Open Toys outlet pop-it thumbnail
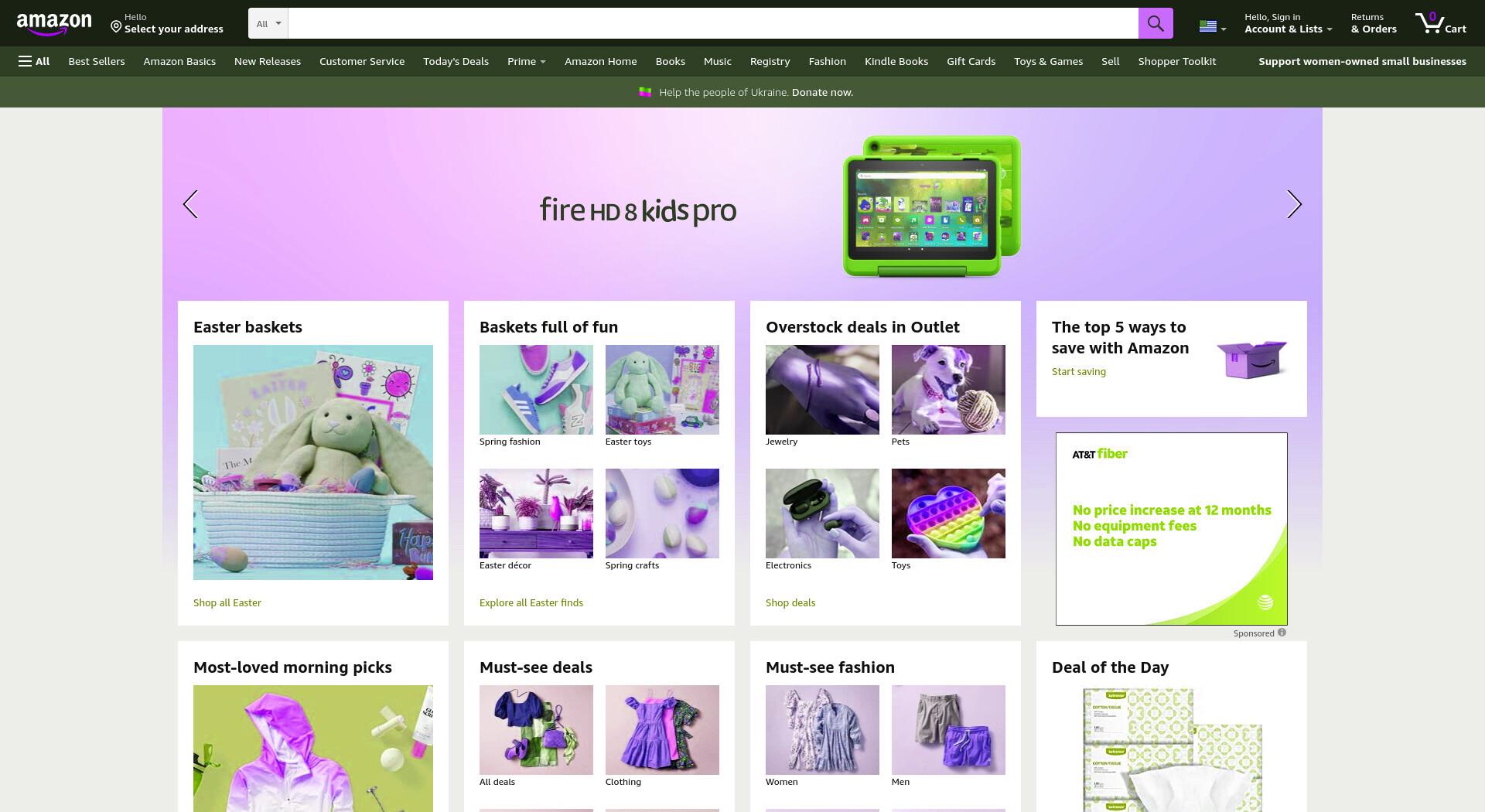Screen dimensions: 1485x812 pos(948,513)
